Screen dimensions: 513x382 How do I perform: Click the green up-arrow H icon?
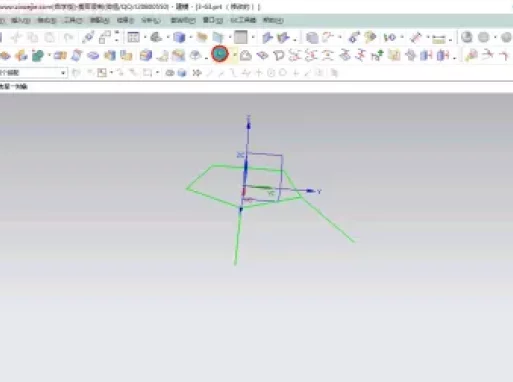377,55
